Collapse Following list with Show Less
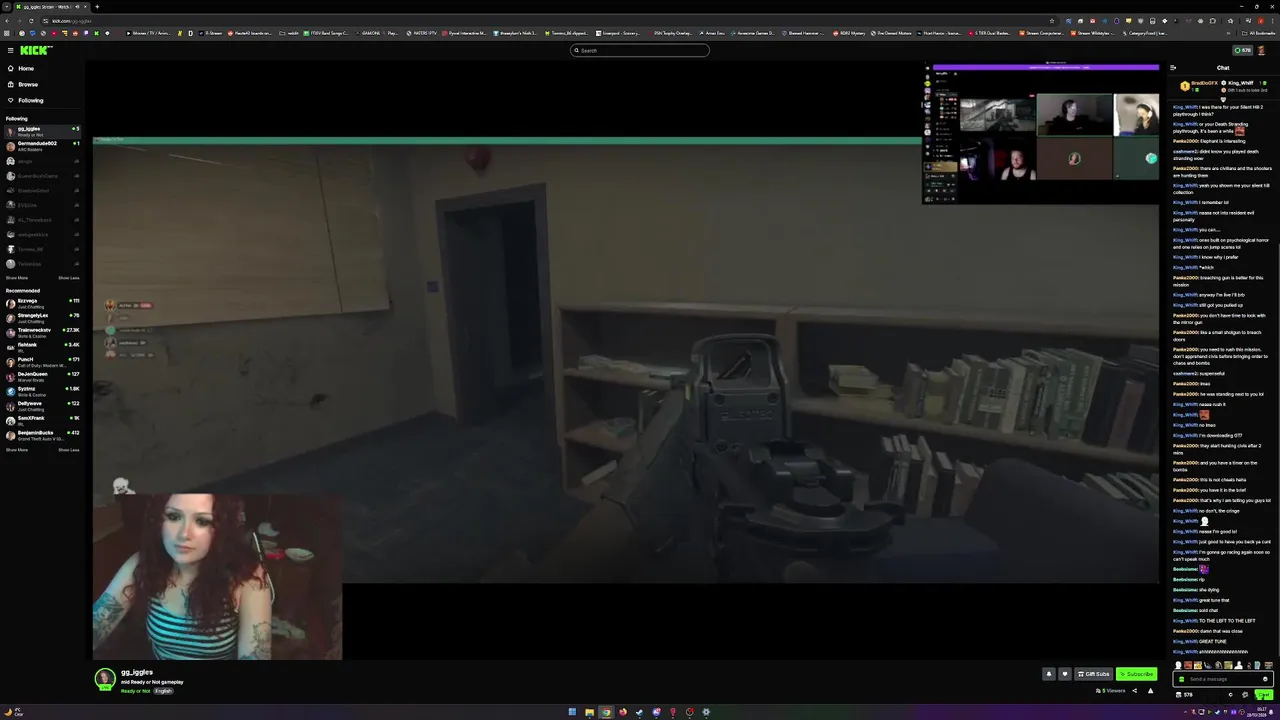The image size is (1280, 720). 68,278
